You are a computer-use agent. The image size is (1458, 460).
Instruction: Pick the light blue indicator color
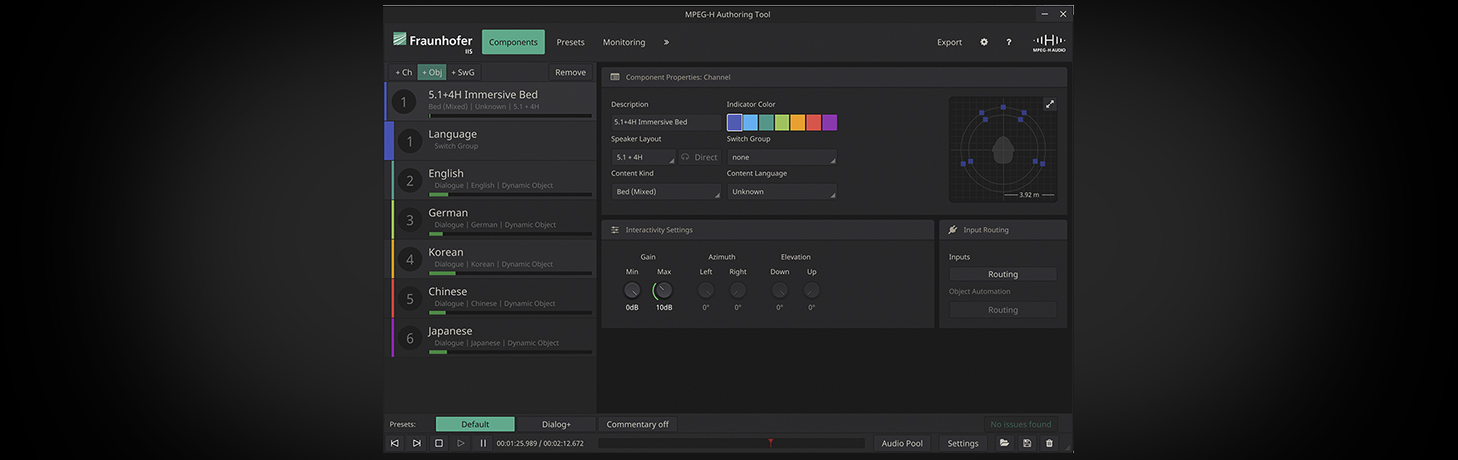[x=750, y=122]
